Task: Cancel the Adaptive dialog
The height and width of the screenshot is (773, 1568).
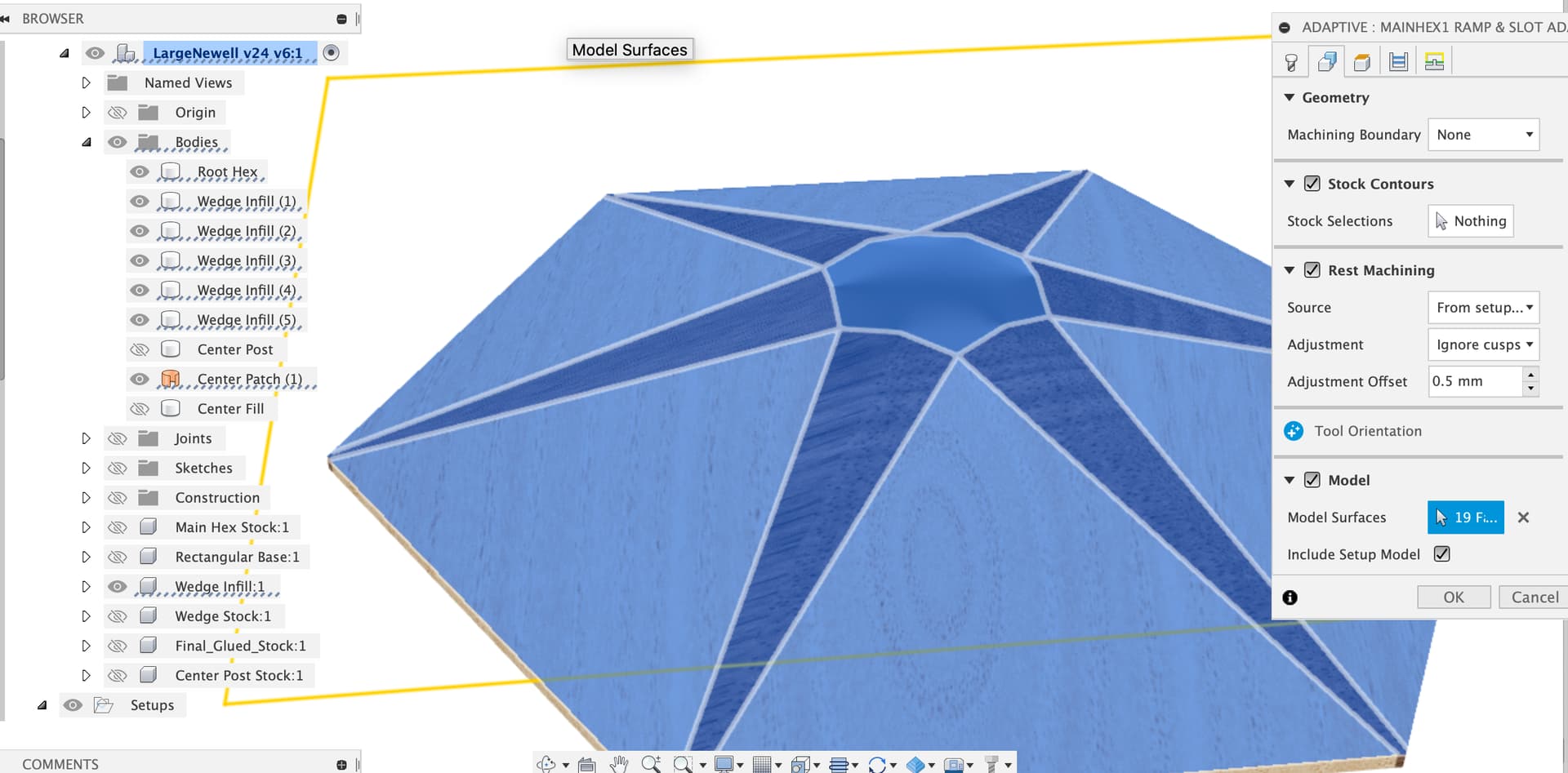Action: tap(1535, 598)
